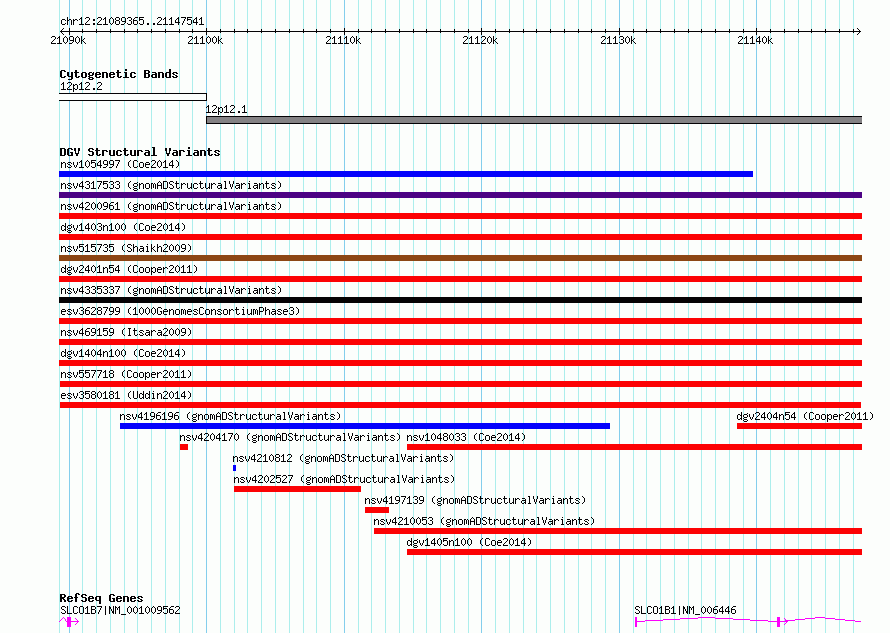Select dgv2404n54 (Cooper2011) red bar
The width and height of the screenshot is (890, 633).
[x=799, y=426]
